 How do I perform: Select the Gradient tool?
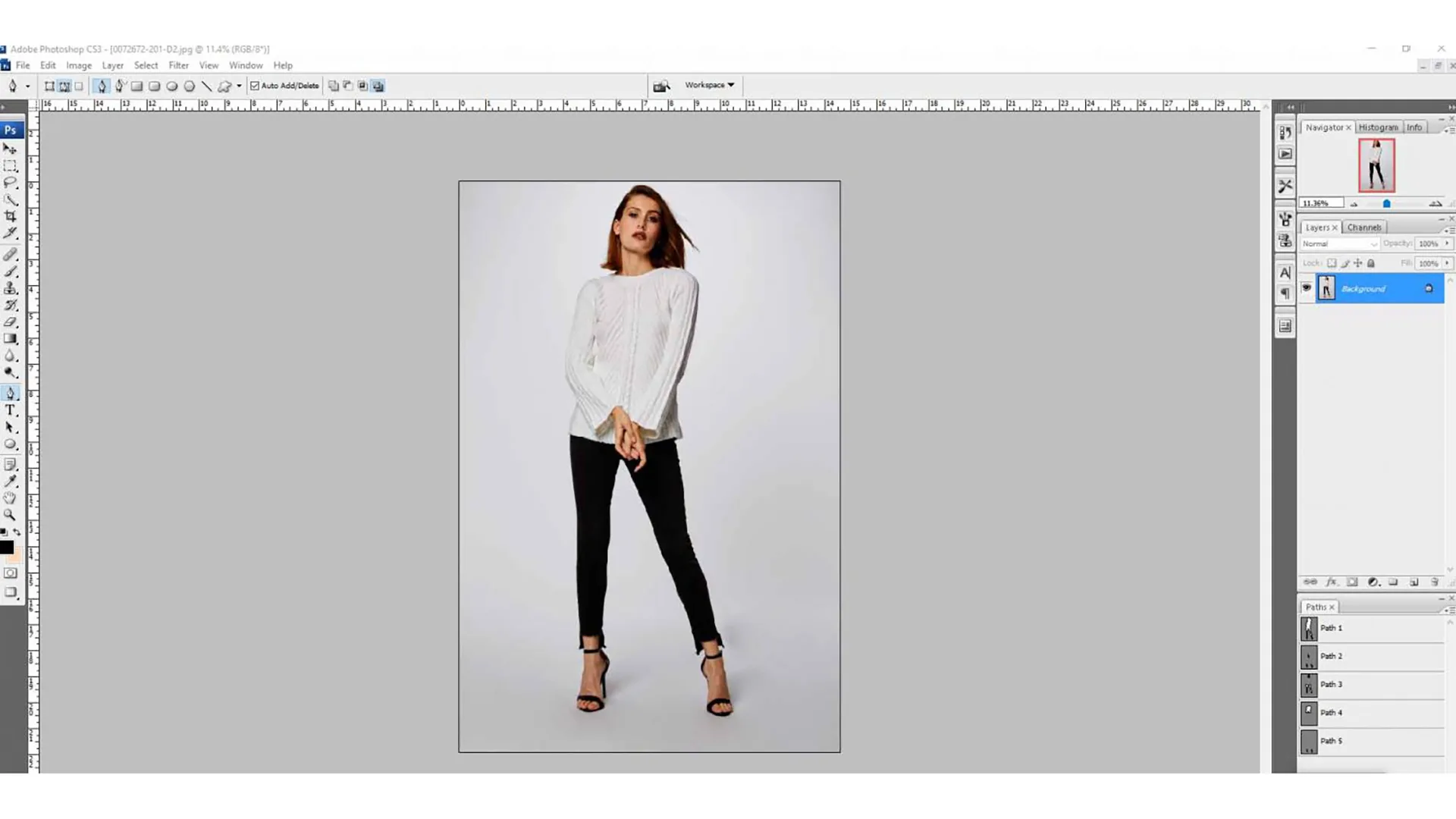[10, 339]
